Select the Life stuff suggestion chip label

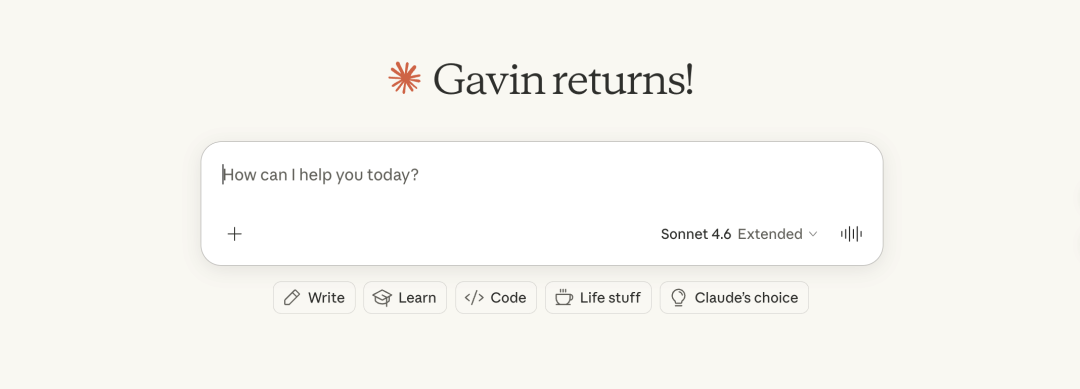pyautogui.click(x=610, y=297)
